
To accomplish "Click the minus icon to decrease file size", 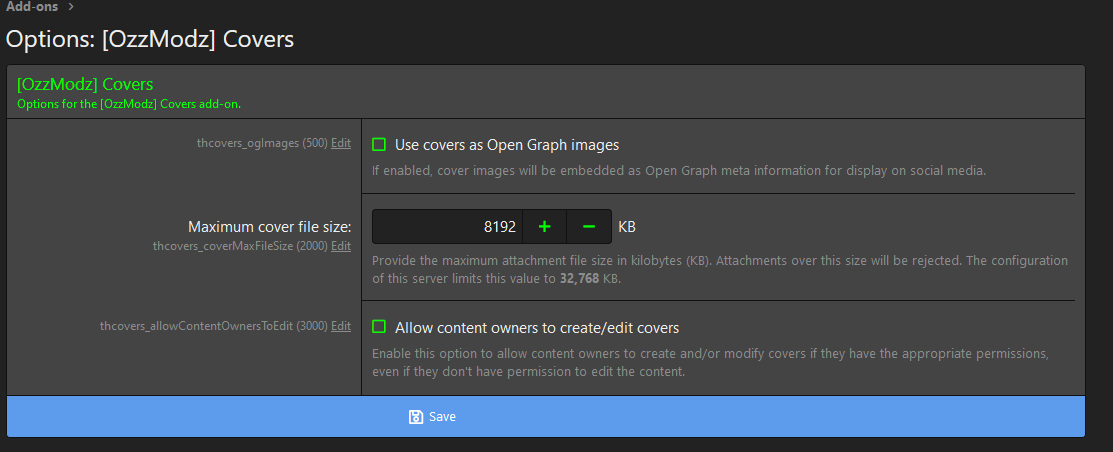I will 589,227.
